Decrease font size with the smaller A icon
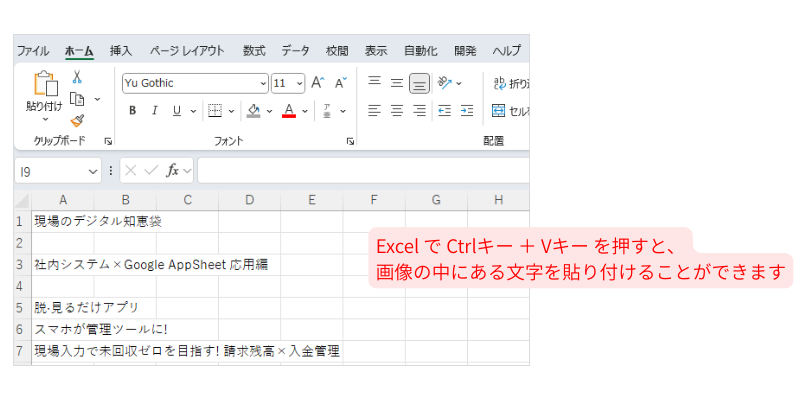 point(340,83)
